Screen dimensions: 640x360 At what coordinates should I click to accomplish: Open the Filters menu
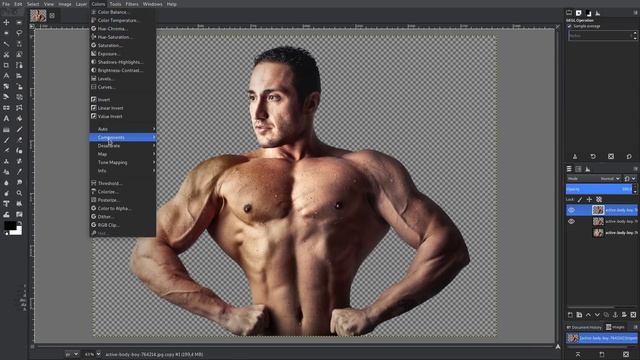132,4
